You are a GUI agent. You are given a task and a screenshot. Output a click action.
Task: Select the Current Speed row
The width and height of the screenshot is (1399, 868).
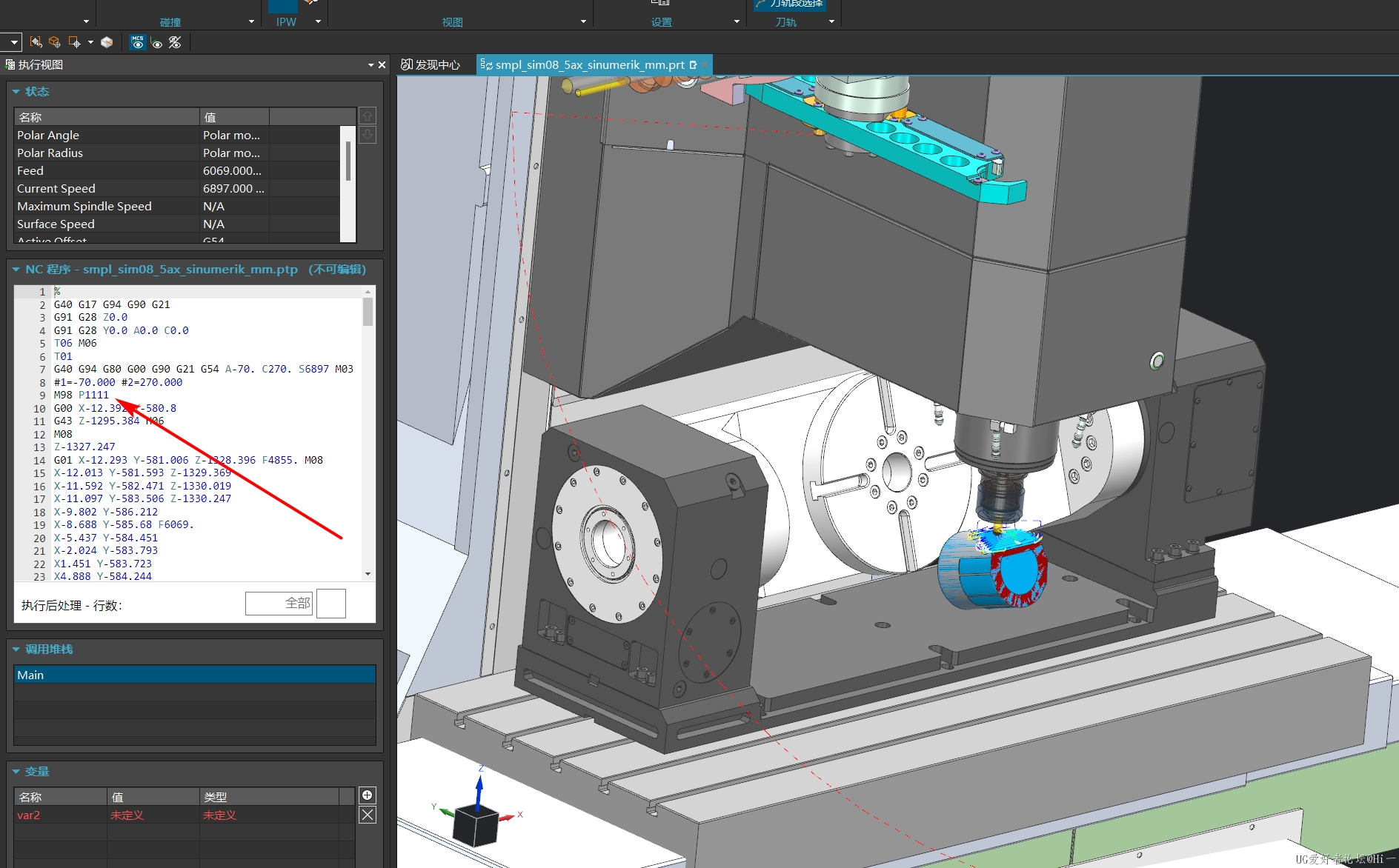click(x=177, y=188)
